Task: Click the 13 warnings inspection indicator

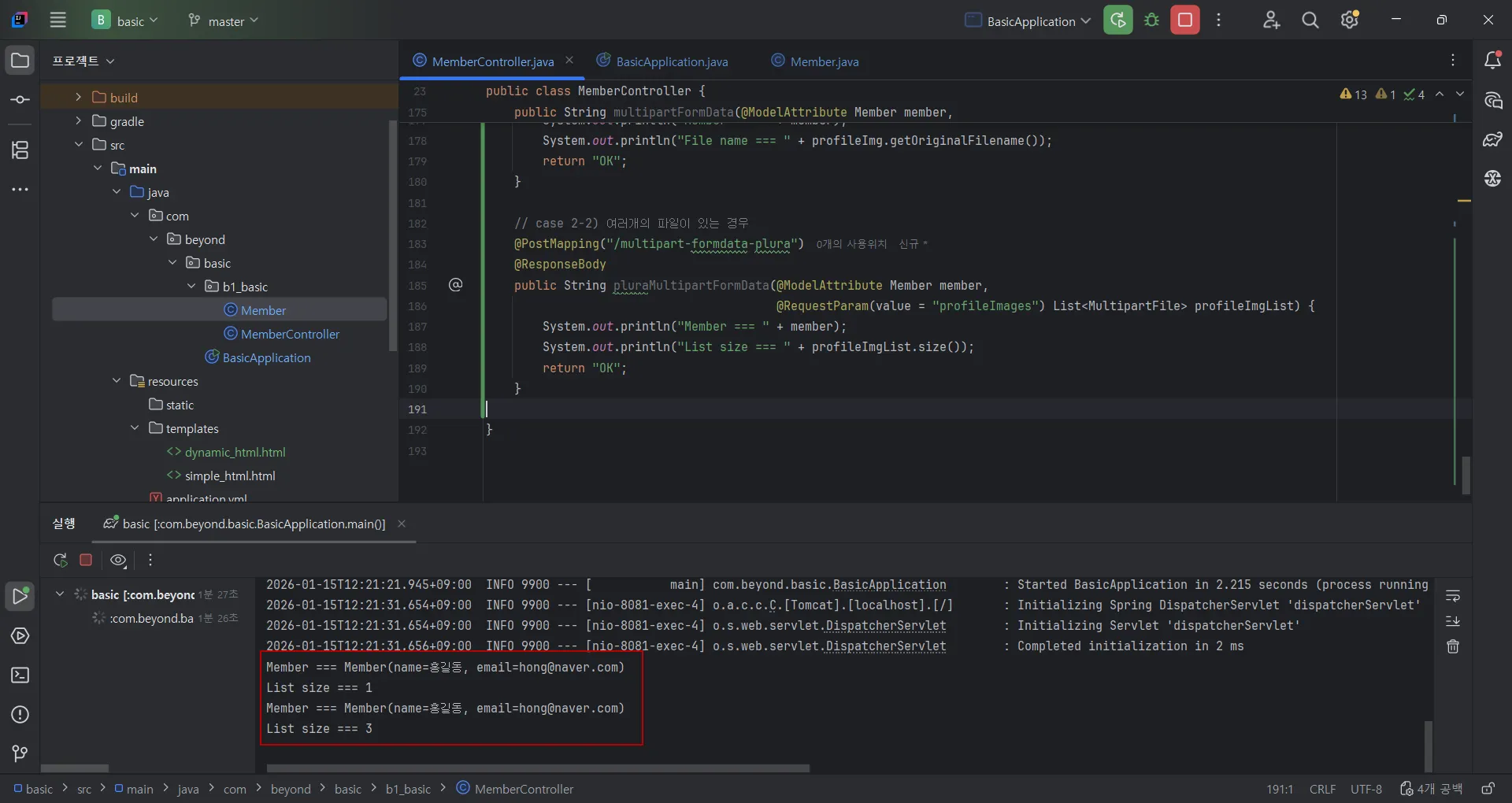Action: pos(1353,94)
